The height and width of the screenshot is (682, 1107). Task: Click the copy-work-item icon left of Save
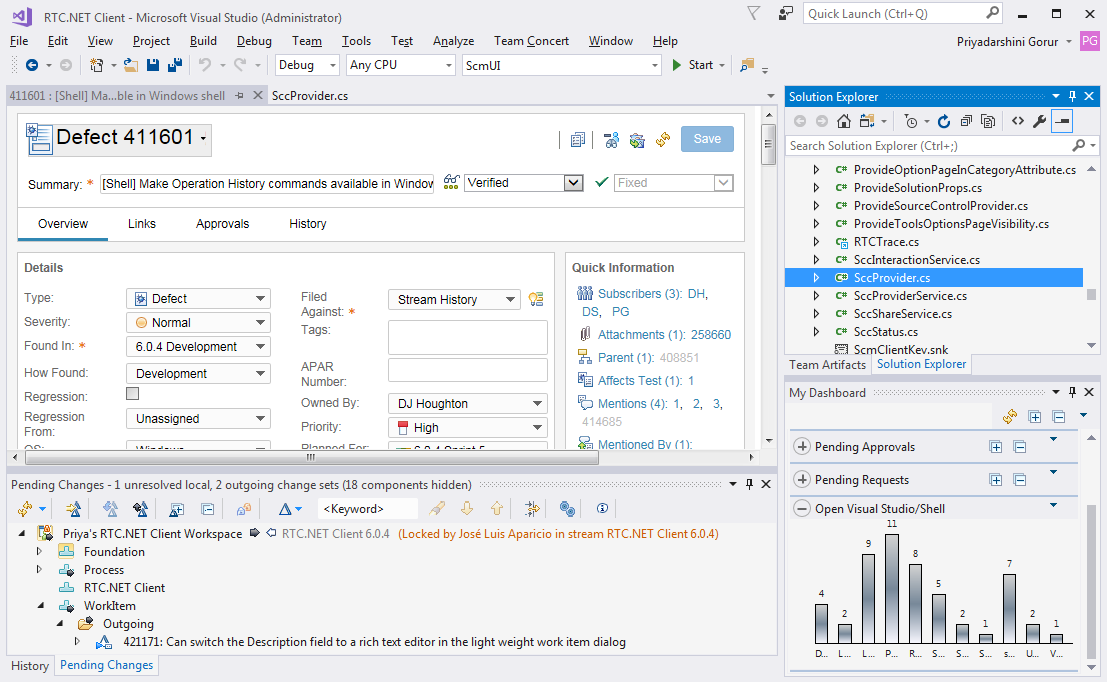[x=578, y=140]
